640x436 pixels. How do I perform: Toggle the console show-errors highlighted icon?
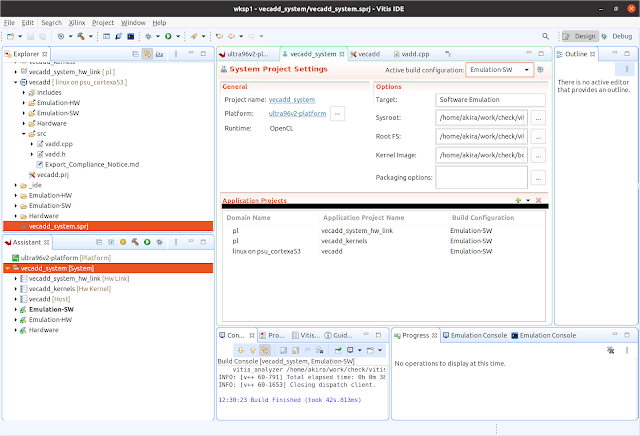click(x=265, y=350)
